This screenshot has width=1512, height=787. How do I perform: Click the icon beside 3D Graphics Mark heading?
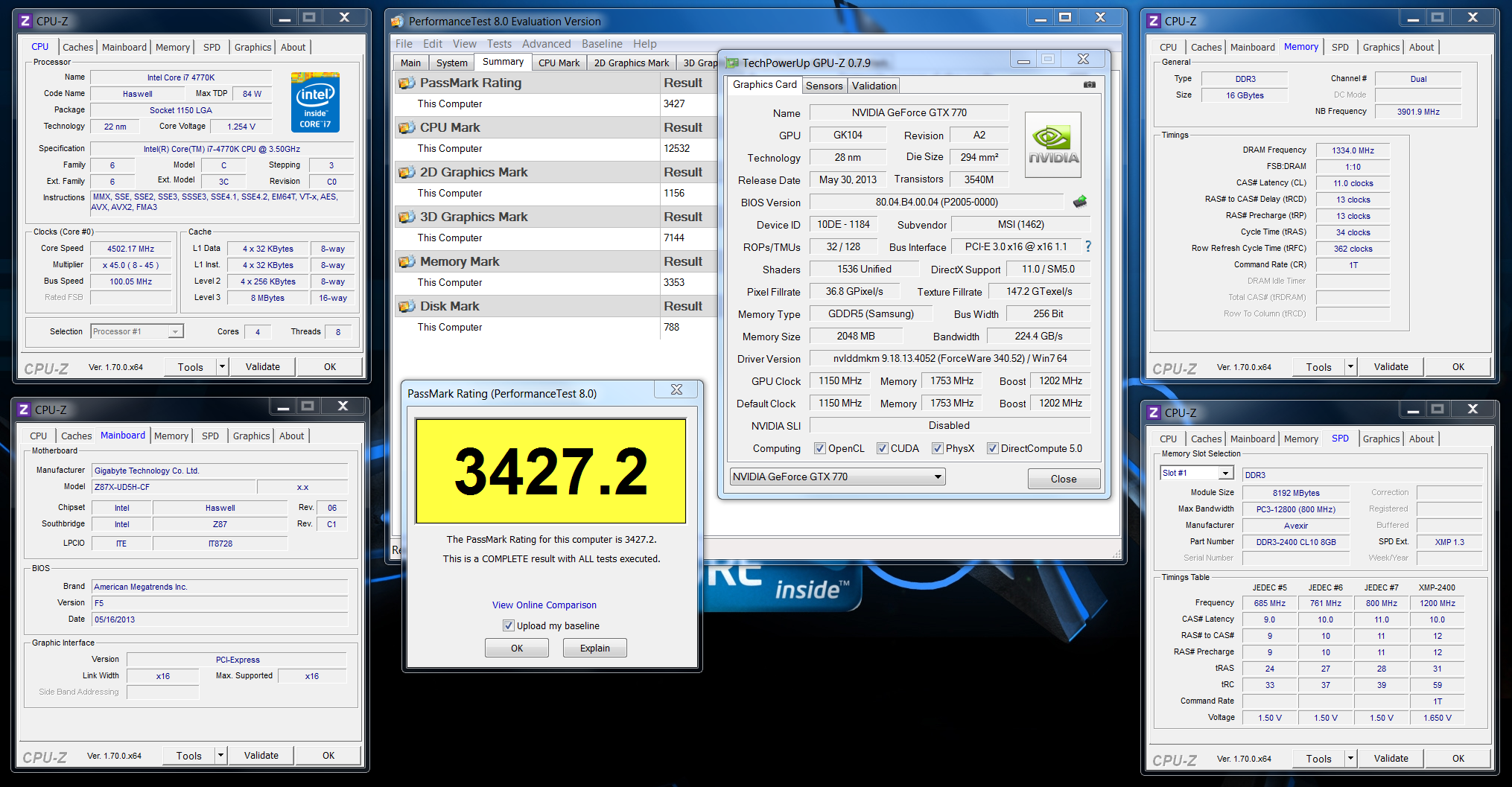407,217
